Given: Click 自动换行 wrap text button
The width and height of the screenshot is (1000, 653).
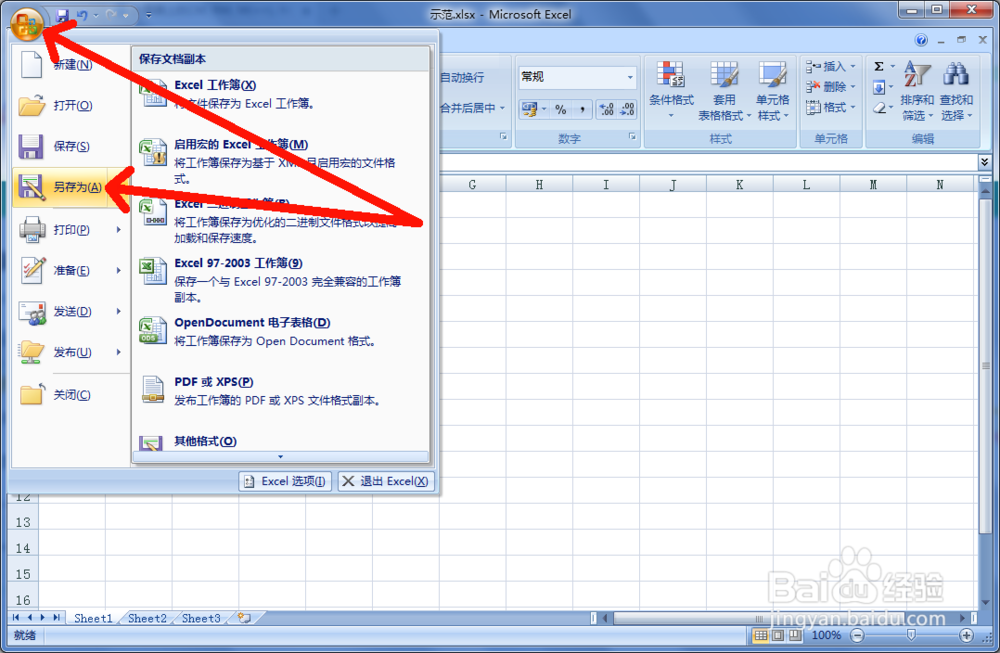Looking at the screenshot, I should (x=462, y=77).
